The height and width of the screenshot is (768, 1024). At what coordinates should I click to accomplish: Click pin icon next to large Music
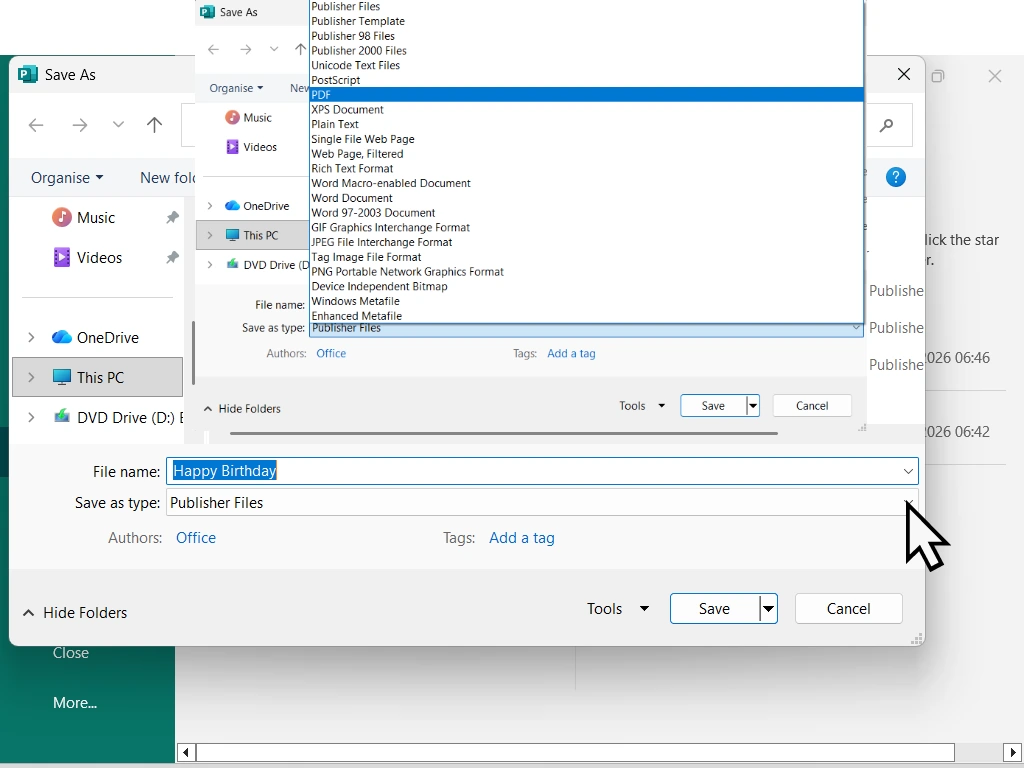pos(172,217)
